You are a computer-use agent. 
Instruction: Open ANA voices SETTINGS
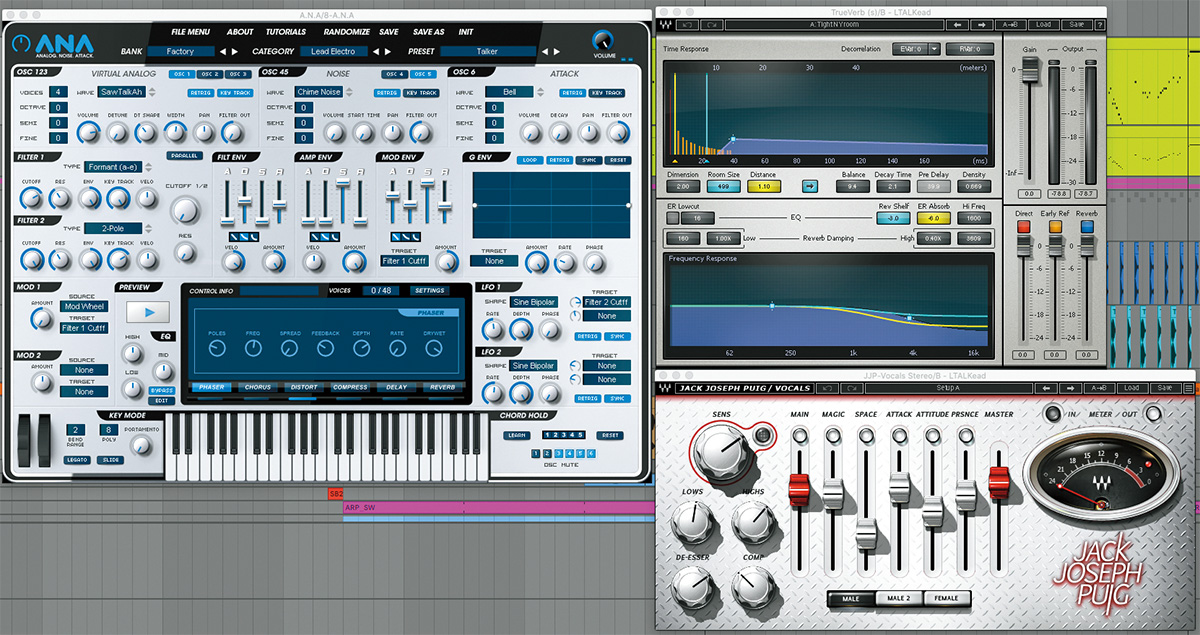430,291
